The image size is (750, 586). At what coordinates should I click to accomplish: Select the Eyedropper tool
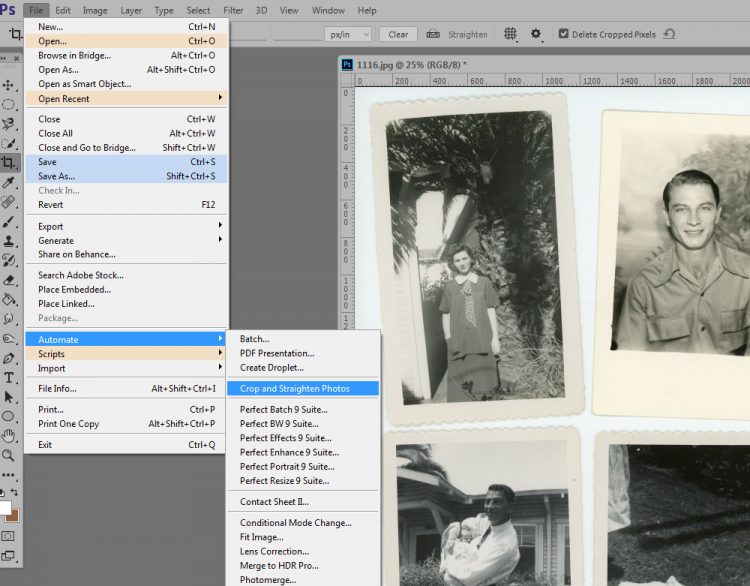8,183
